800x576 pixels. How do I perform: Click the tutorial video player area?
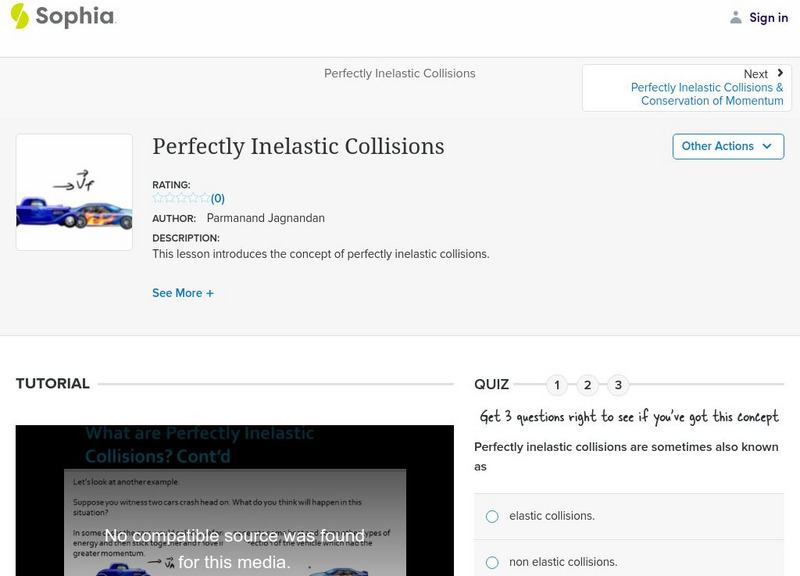[x=235, y=500]
